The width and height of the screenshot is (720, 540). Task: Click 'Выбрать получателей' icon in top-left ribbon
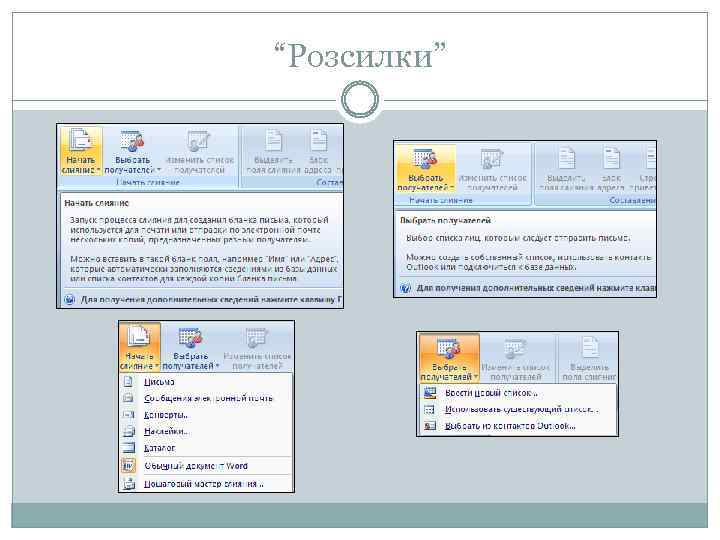coord(132,141)
